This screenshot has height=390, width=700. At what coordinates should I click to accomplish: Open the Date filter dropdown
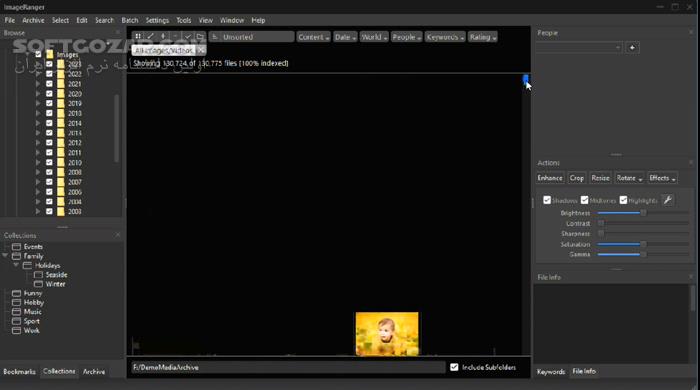tap(345, 37)
